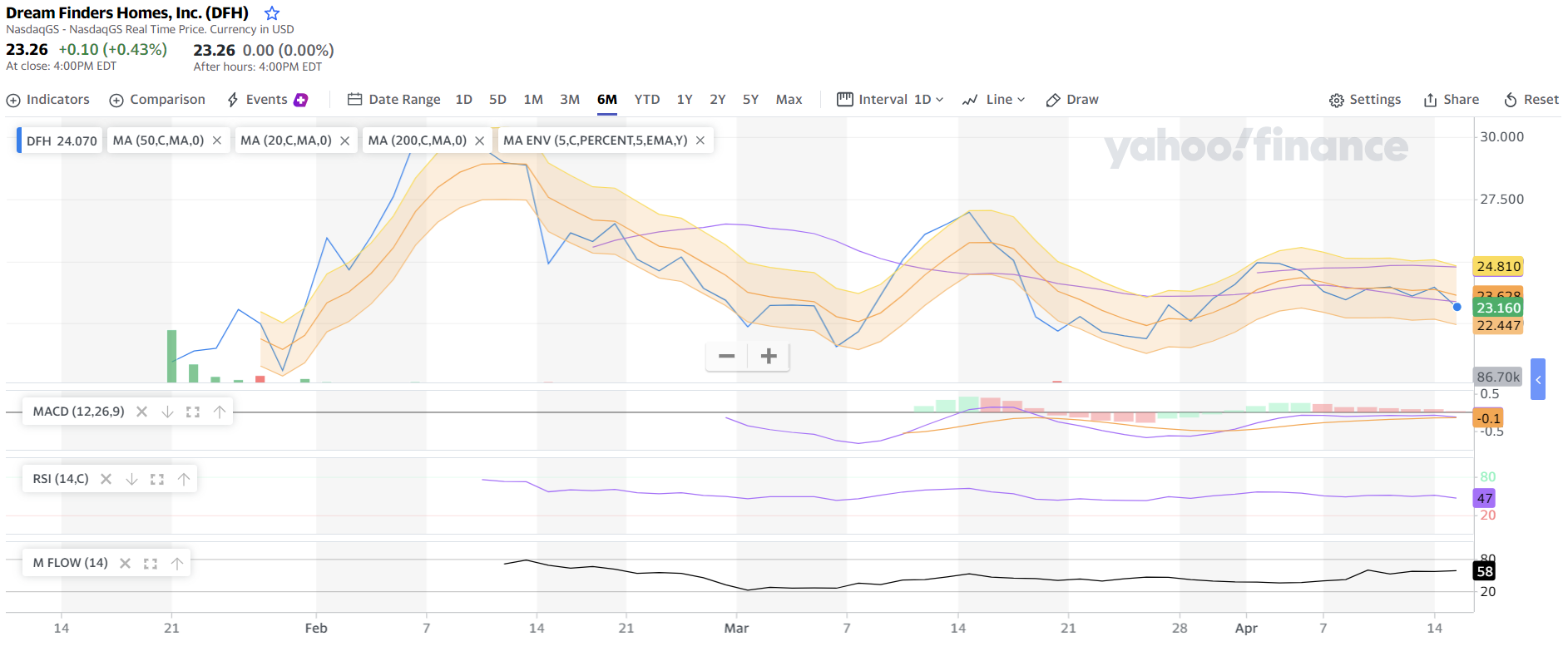Click the RSI (14,C) label
The image size is (1568, 651).
61,479
